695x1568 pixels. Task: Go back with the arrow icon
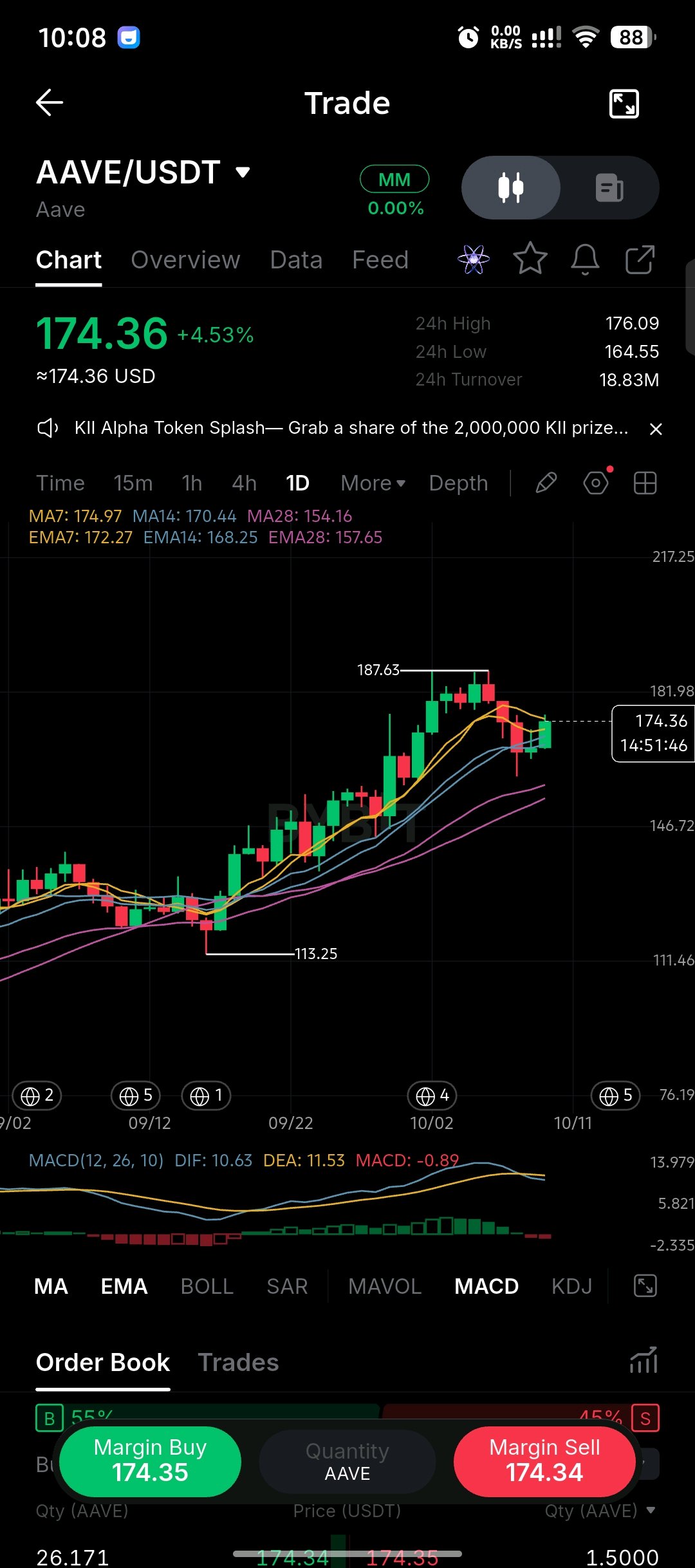49,103
